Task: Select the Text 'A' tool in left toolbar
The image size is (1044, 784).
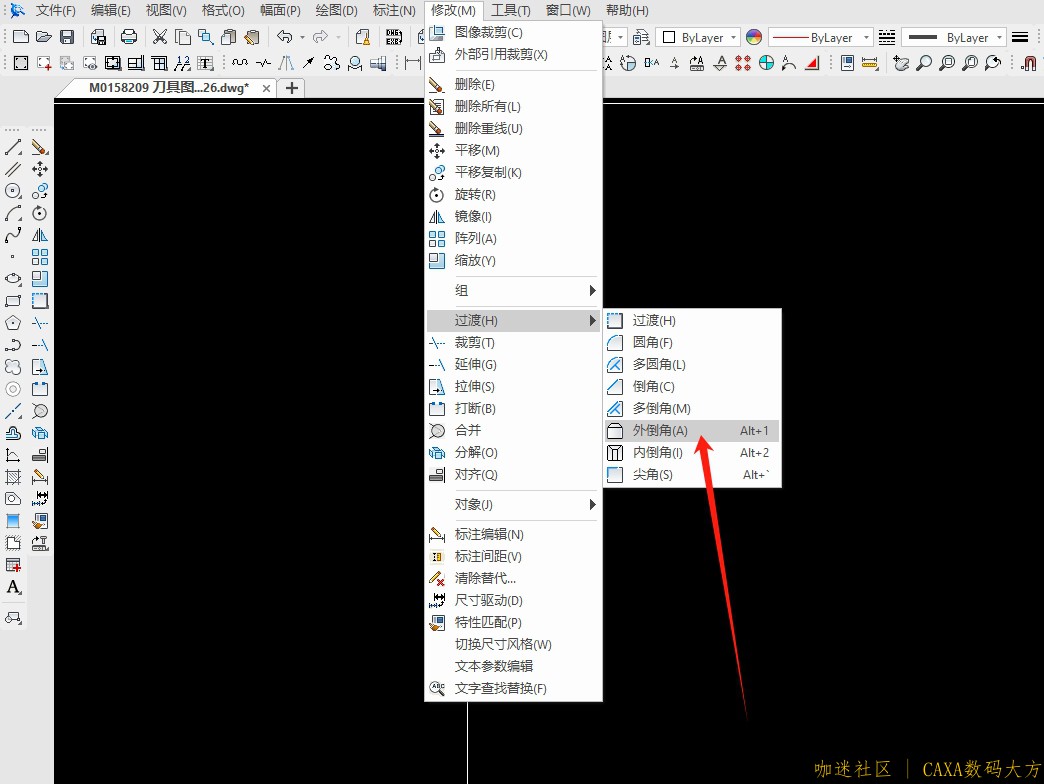Action: (13, 587)
